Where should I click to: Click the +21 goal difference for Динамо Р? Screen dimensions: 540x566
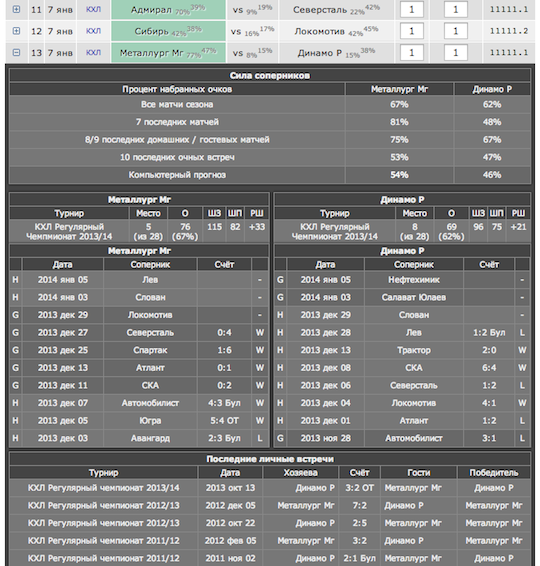click(518, 227)
